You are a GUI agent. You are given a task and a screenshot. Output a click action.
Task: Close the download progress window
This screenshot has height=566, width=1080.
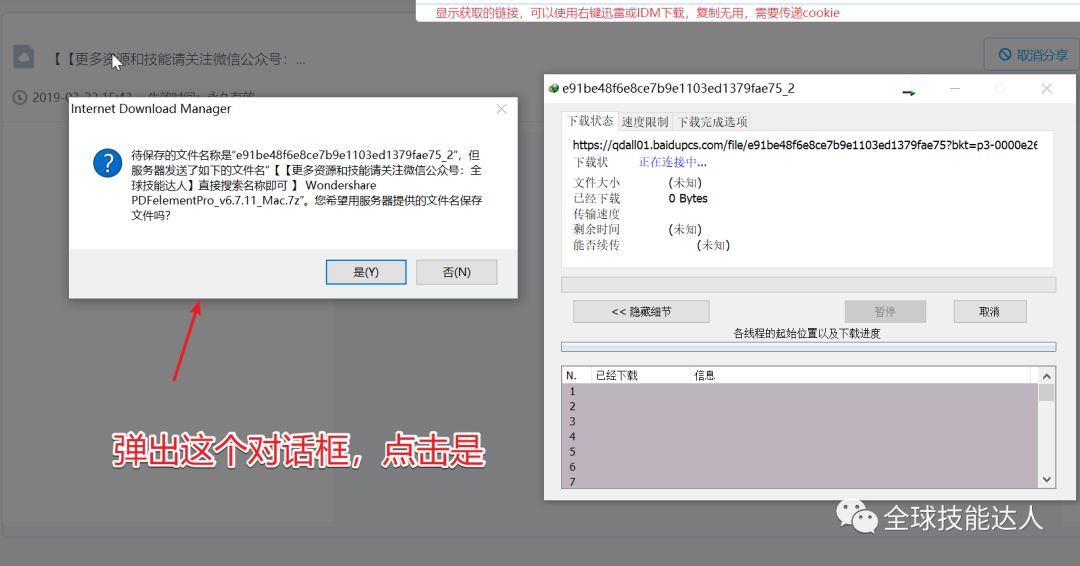[1046, 89]
